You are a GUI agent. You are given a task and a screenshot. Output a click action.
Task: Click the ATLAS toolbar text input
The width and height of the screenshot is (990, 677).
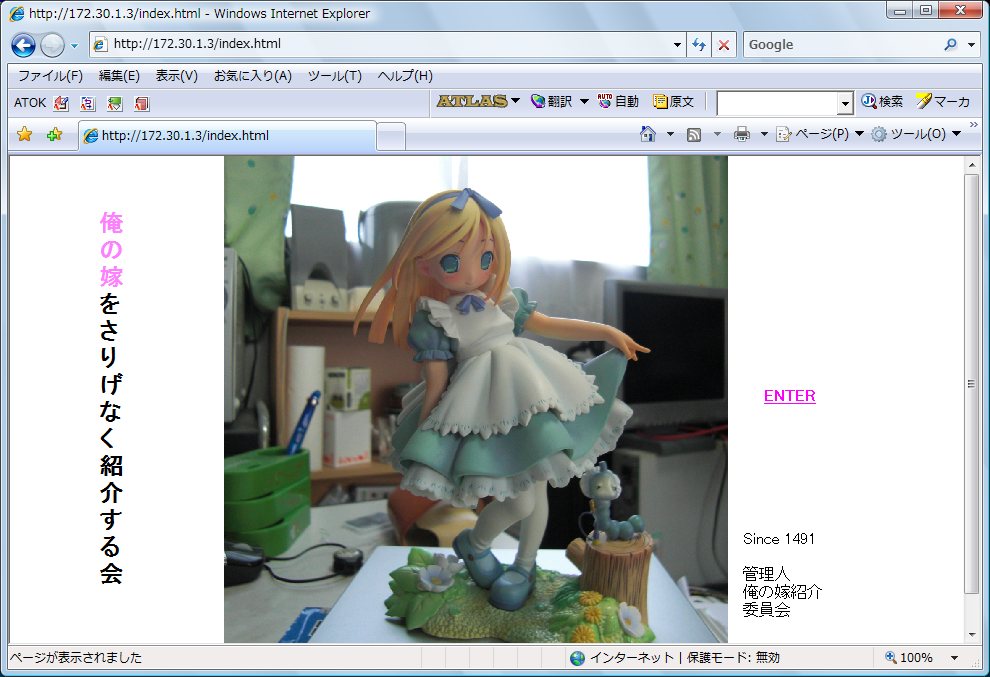coord(777,103)
